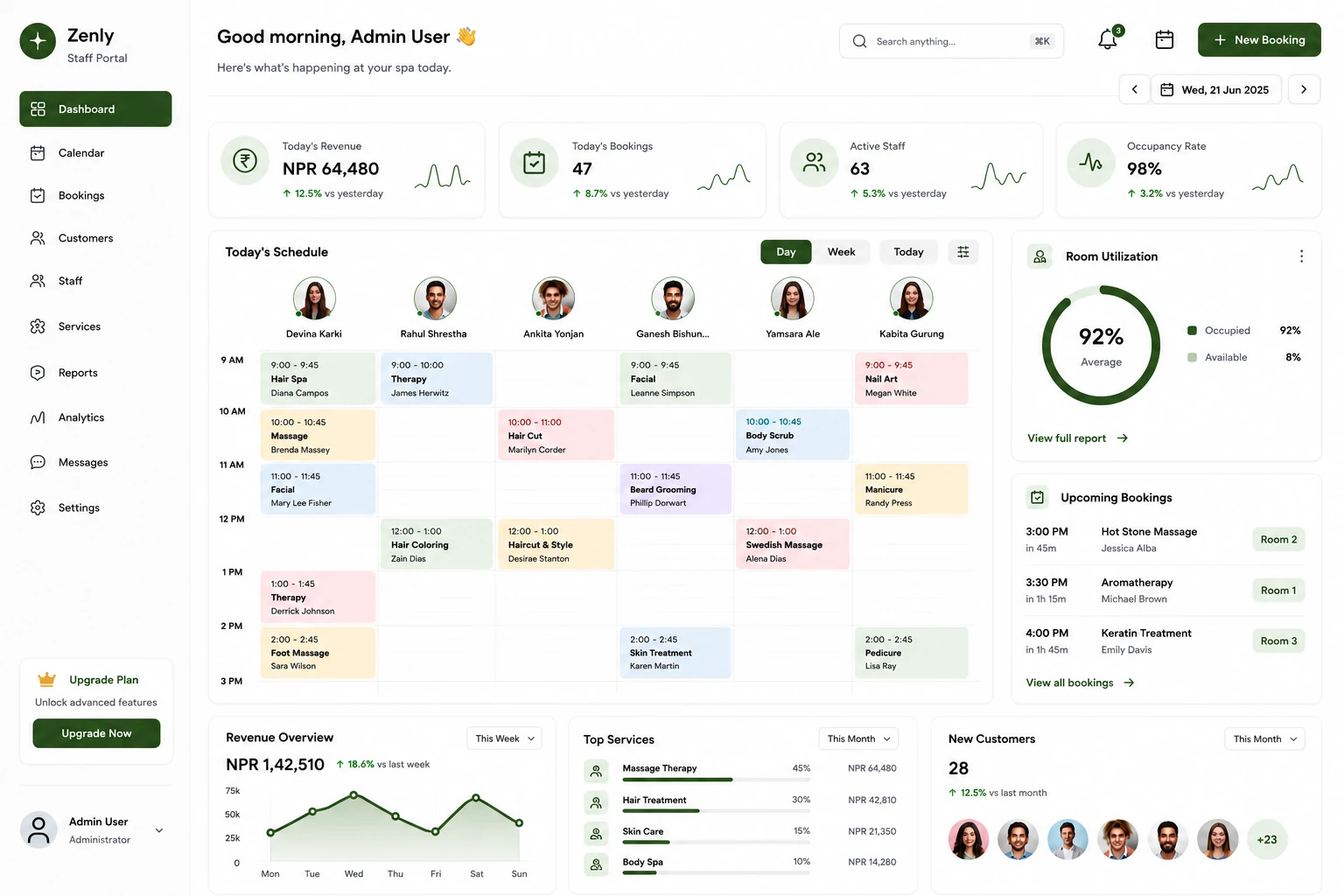Click the Today schedule button

coord(908,252)
